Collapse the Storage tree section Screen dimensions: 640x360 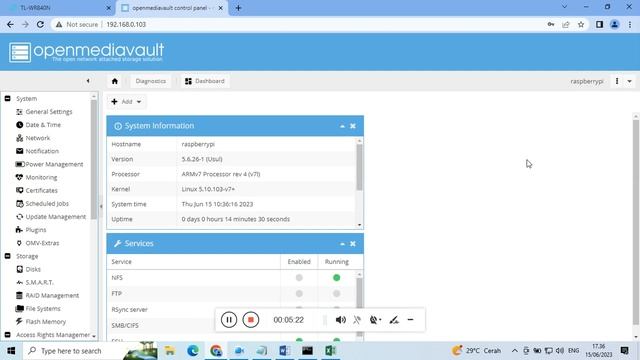click(7, 256)
